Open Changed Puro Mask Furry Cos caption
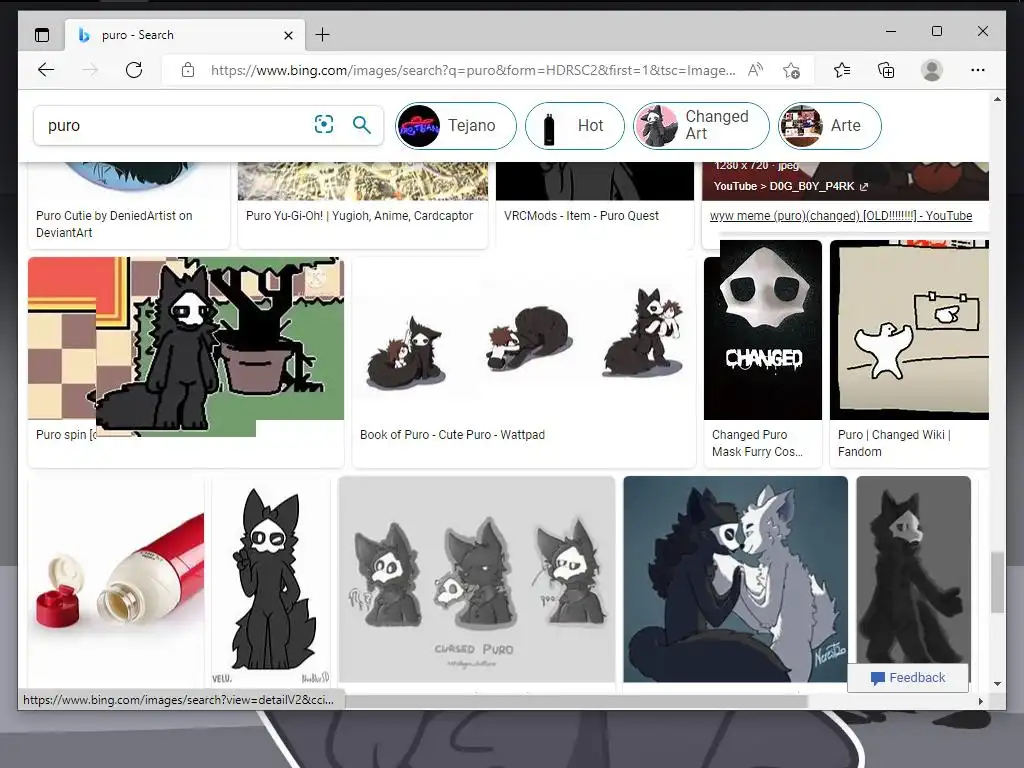The height and width of the screenshot is (768, 1024). [x=758, y=443]
